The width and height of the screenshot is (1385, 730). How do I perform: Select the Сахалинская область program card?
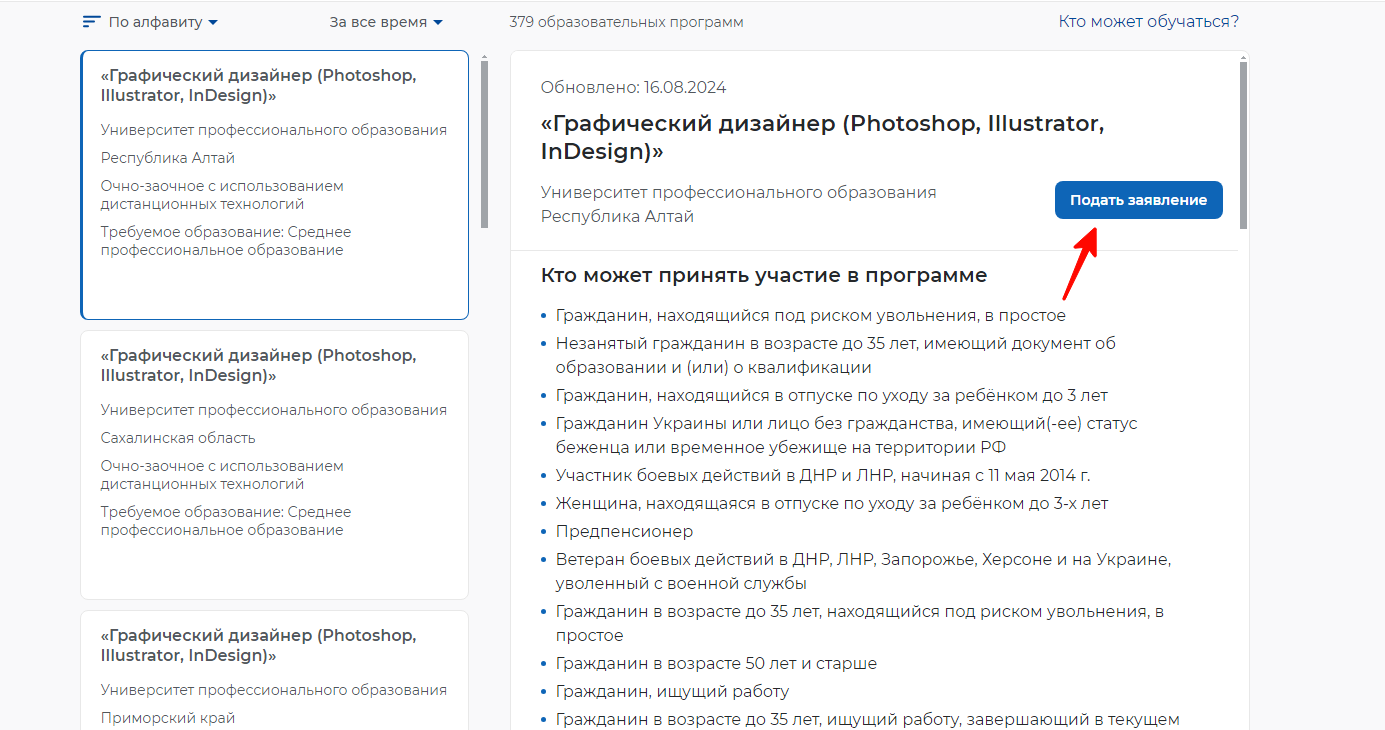click(x=274, y=465)
